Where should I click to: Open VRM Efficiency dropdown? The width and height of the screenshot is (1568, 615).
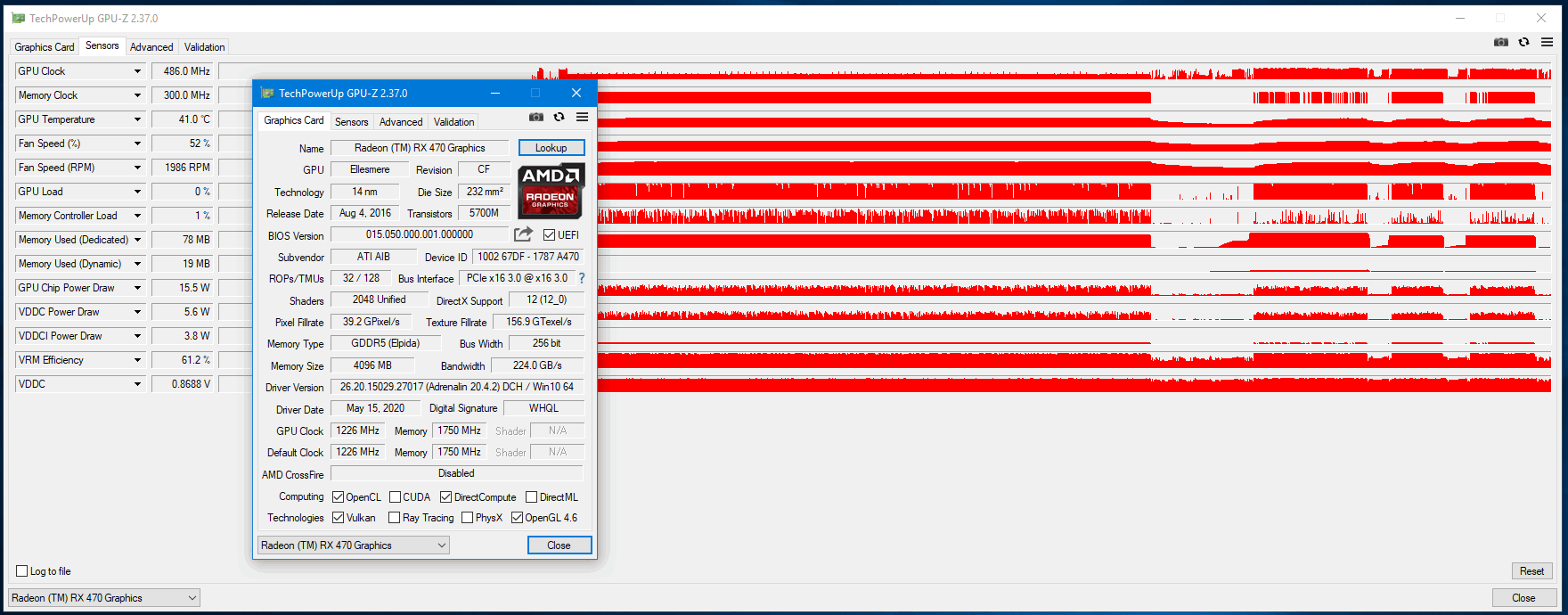click(x=137, y=360)
